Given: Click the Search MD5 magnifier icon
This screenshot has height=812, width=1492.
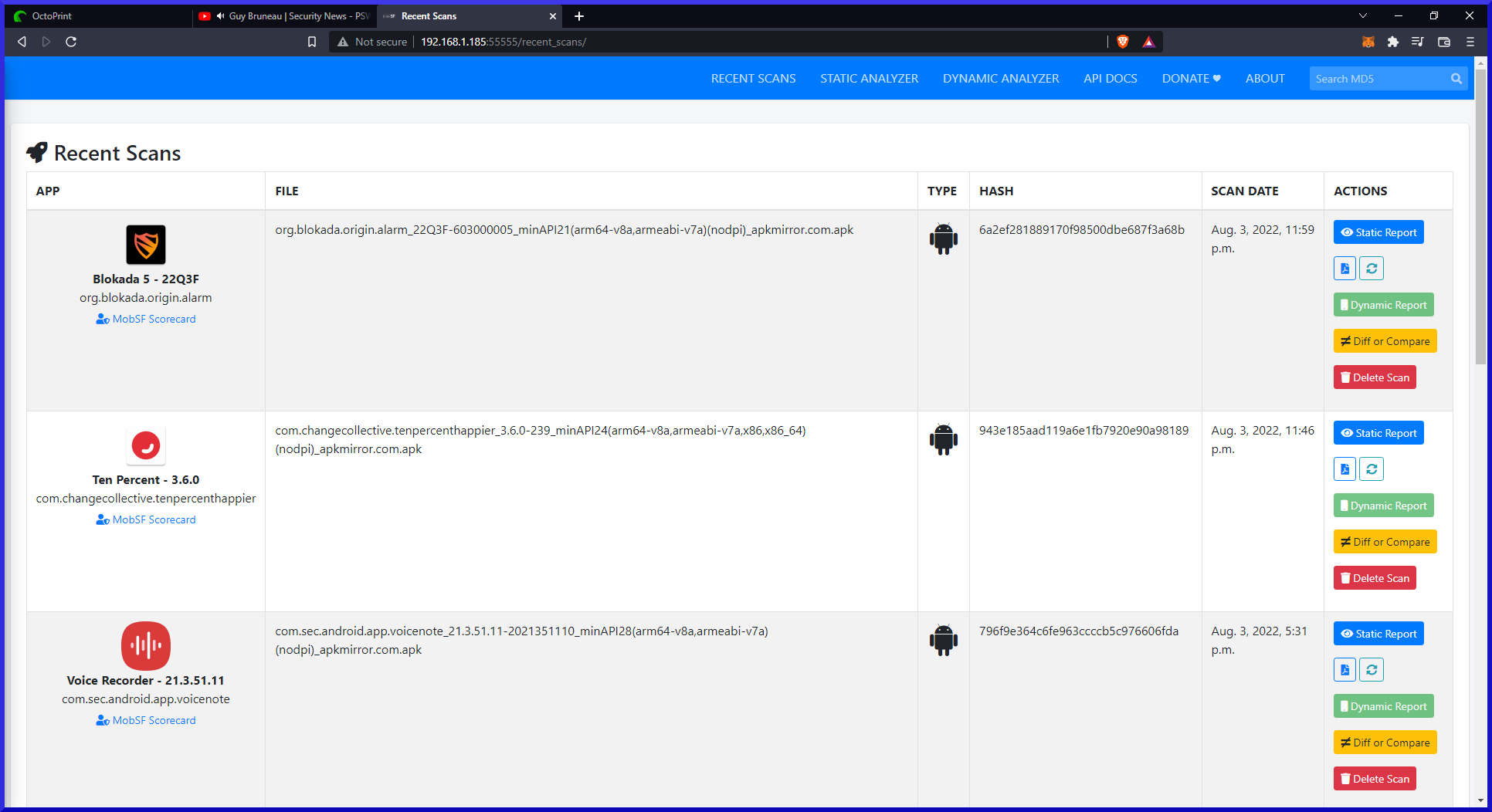Looking at the screenshot, I should (1456, 79).
